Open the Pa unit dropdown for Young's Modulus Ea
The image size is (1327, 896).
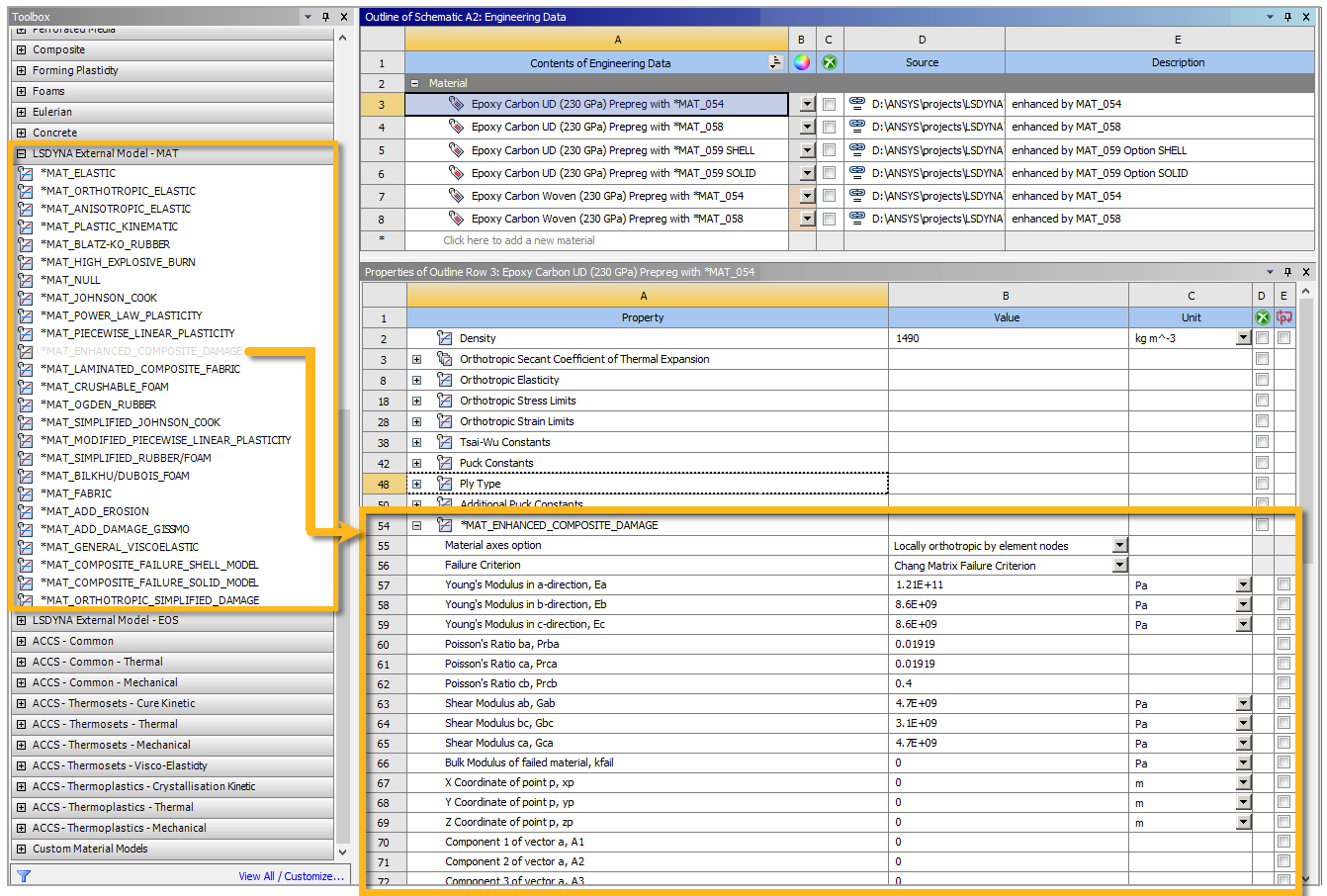click(x=1244, y=584)
